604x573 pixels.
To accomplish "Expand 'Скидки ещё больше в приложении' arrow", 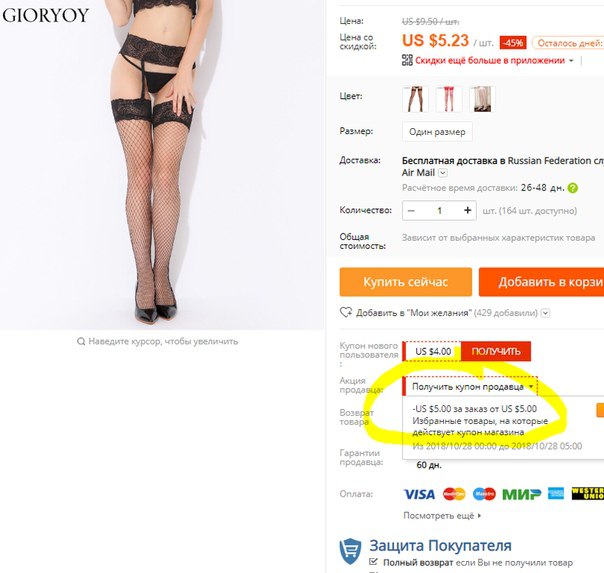I will pos(571,60).
